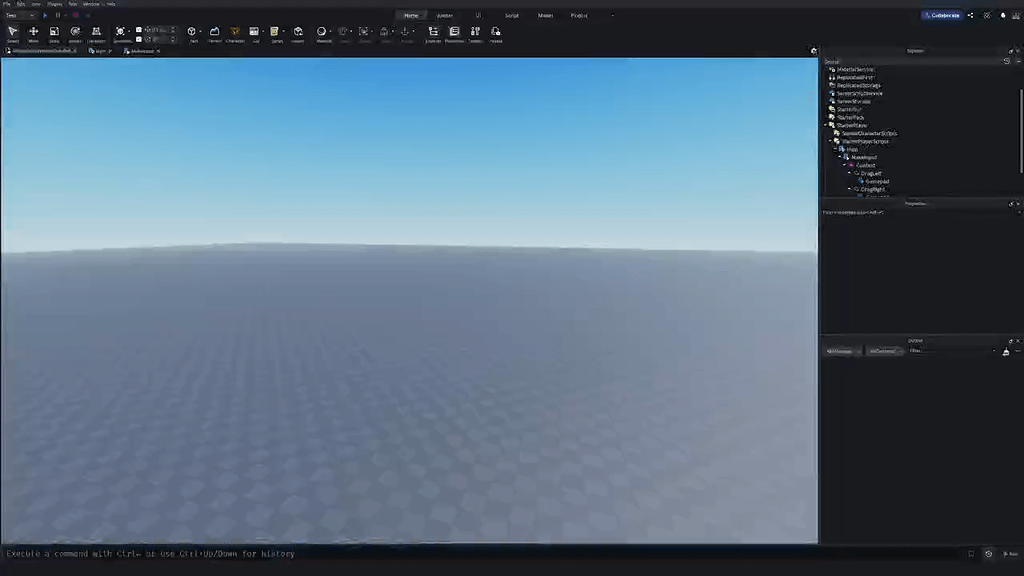Select ReplicatedStorage in Explorer
Screen dimensions: 1024x576
(859, 86)
